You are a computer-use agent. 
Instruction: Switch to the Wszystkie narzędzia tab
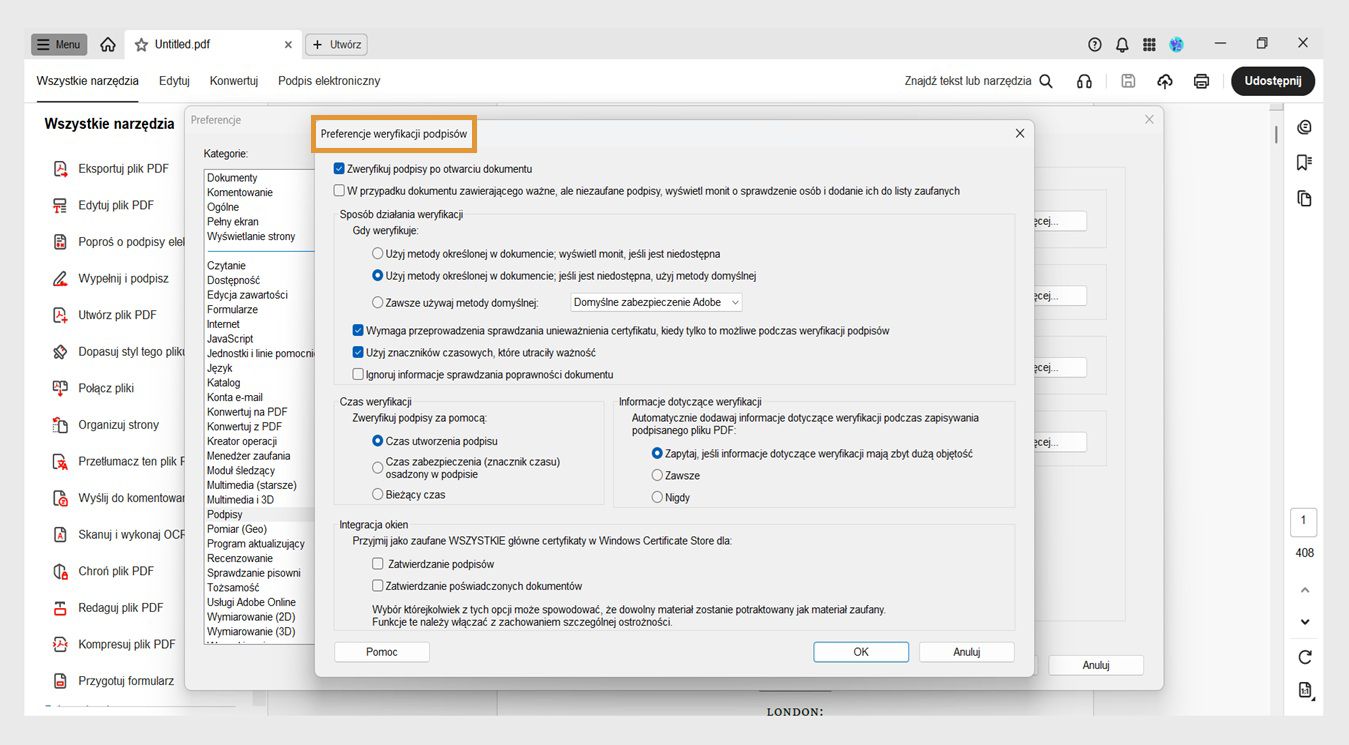tap(88, 81)
